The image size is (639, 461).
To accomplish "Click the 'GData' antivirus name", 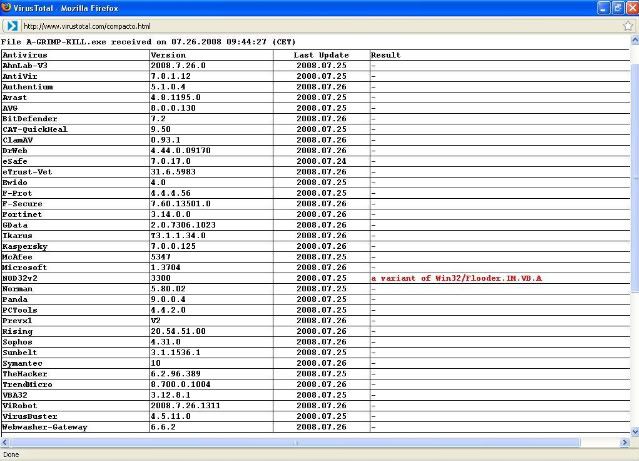I will coord(15,225).
